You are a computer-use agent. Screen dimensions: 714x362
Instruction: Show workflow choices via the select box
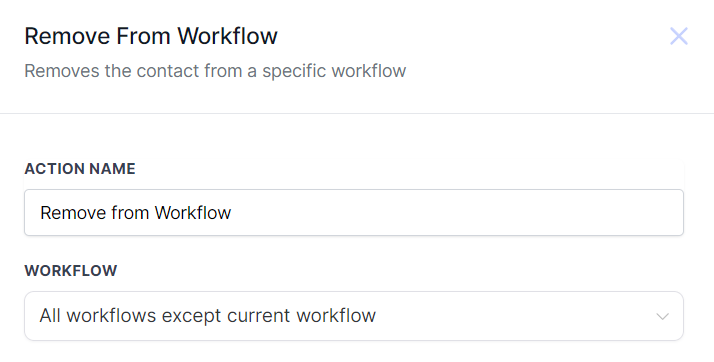(x=354, y=316)
